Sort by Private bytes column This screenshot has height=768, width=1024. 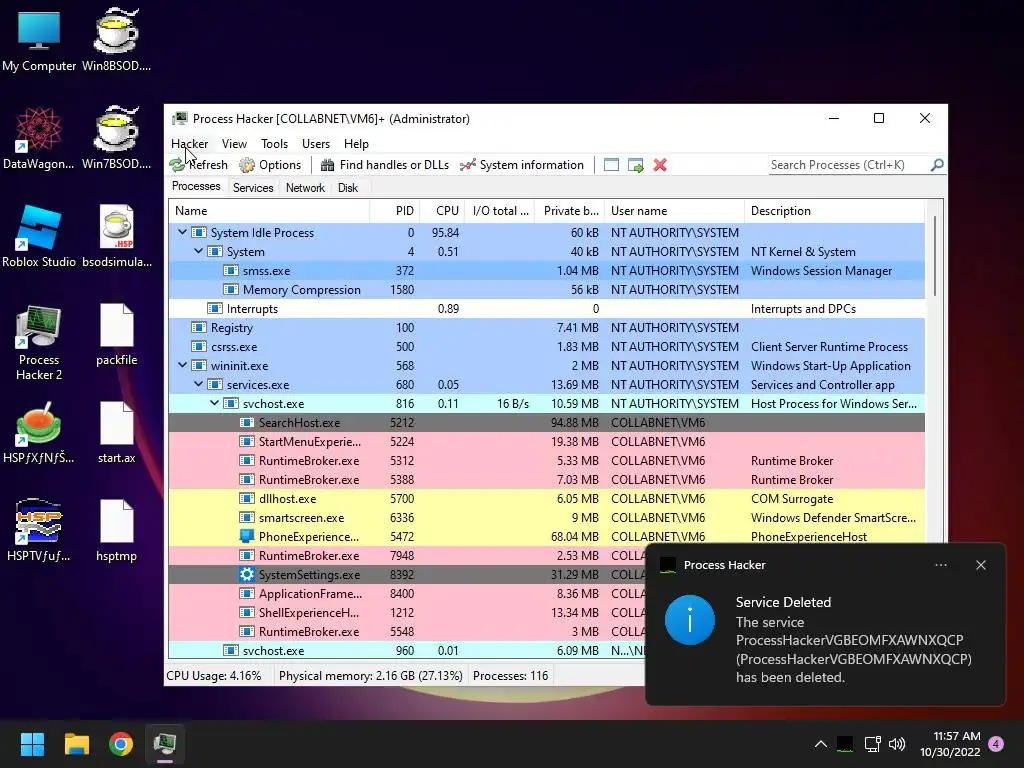(569, 211)
